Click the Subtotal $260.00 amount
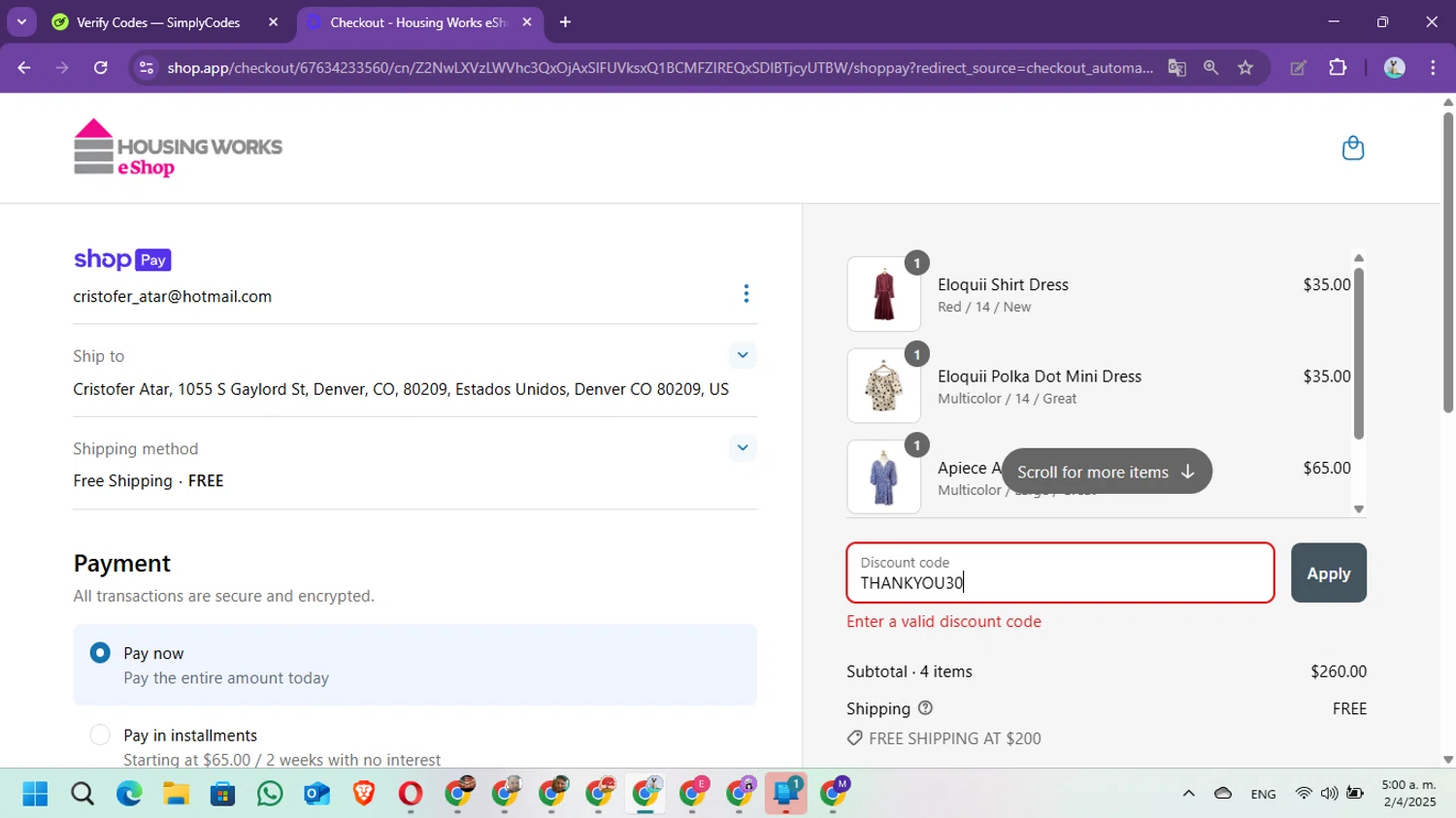This screenshot has height=818, width=1456. click(x=1338, y=671)
